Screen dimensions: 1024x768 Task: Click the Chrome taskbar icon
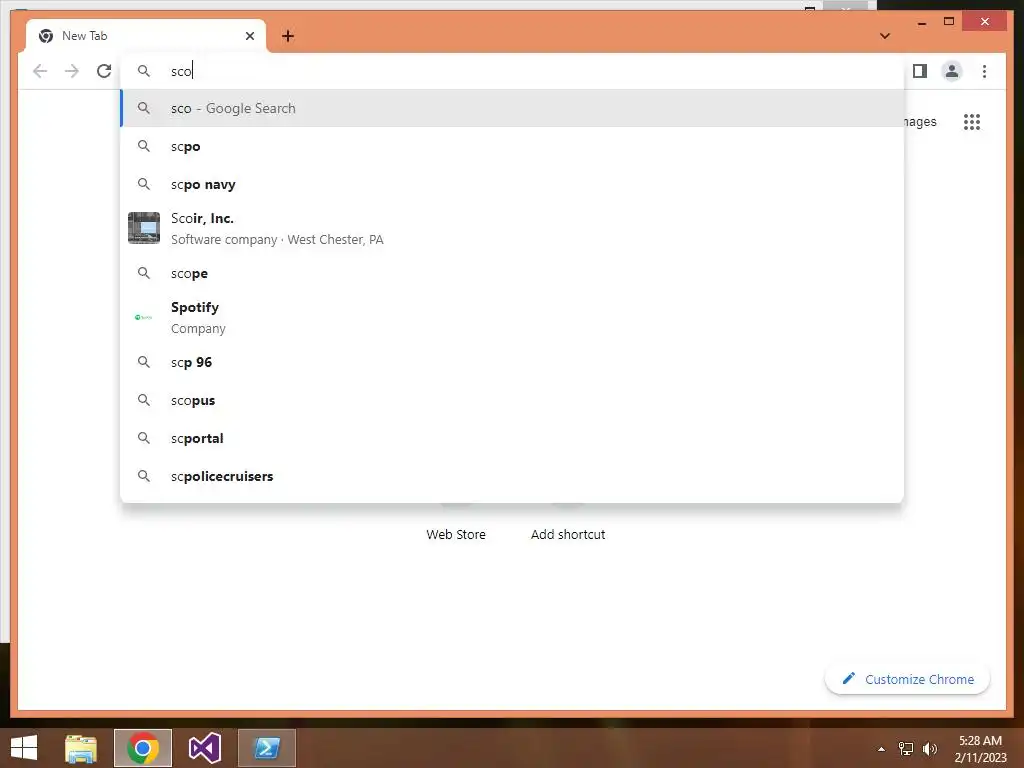click(x=143, y=748)
